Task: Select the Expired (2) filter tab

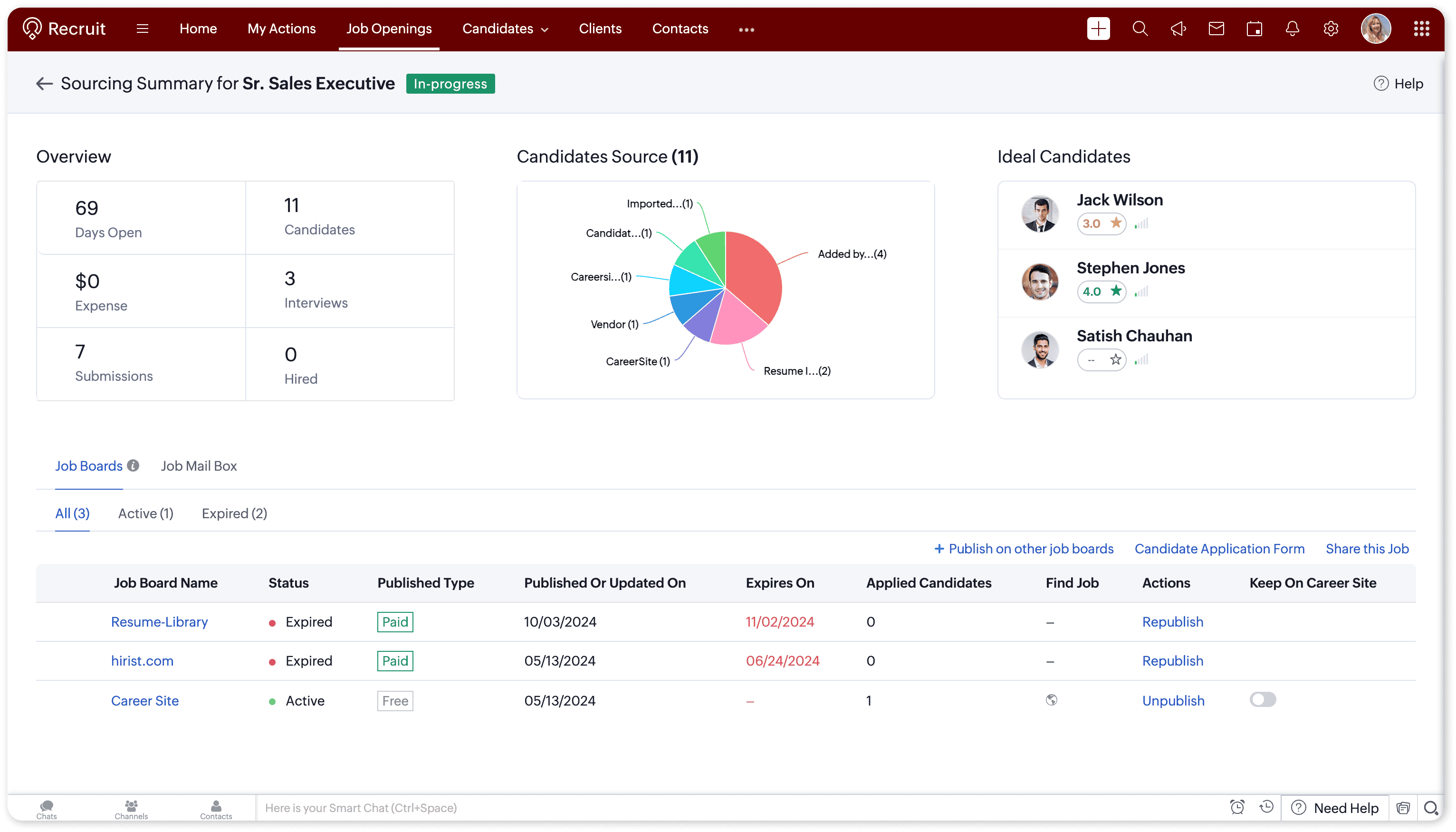Action: 234,513
